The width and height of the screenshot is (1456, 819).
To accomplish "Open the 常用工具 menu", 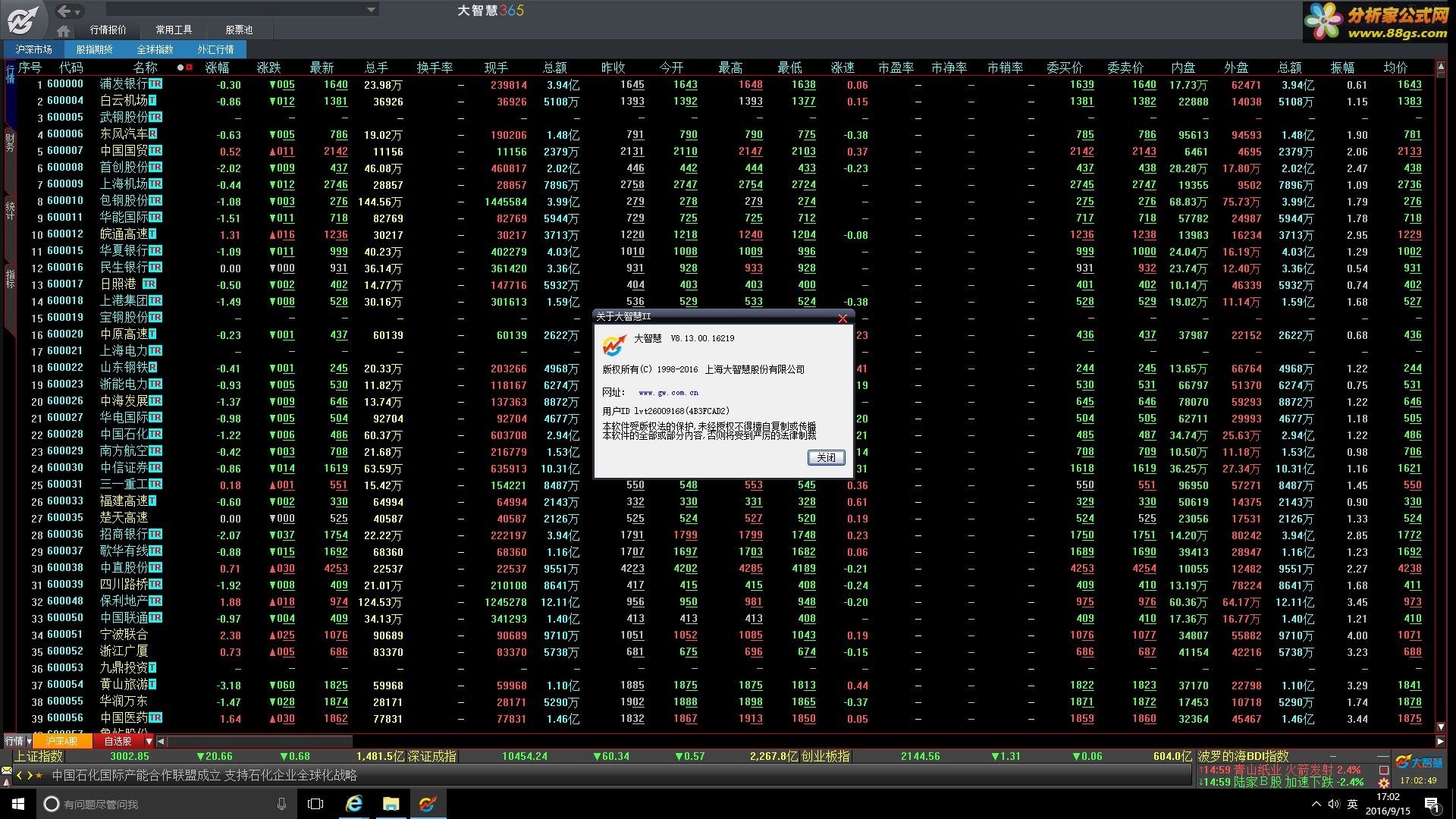I will point(174,30).
